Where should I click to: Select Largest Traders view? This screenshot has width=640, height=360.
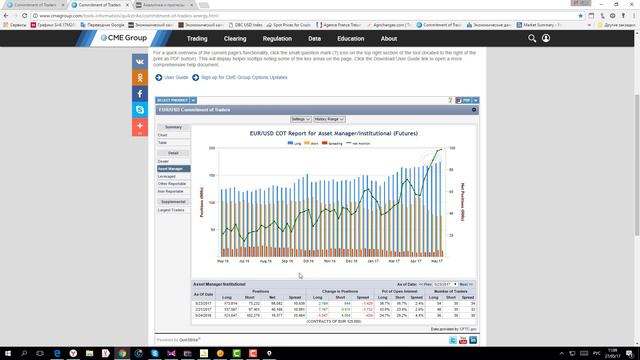[x=173, y=210]
